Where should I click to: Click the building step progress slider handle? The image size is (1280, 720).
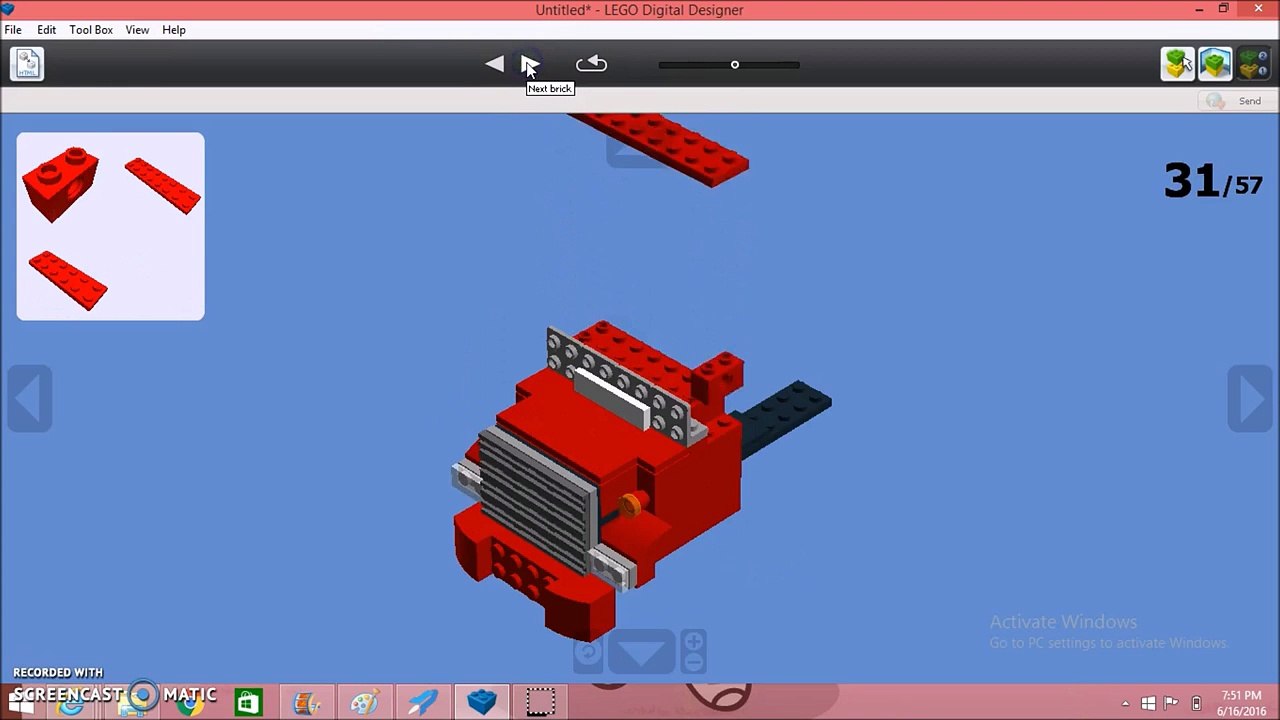[734, 65]
